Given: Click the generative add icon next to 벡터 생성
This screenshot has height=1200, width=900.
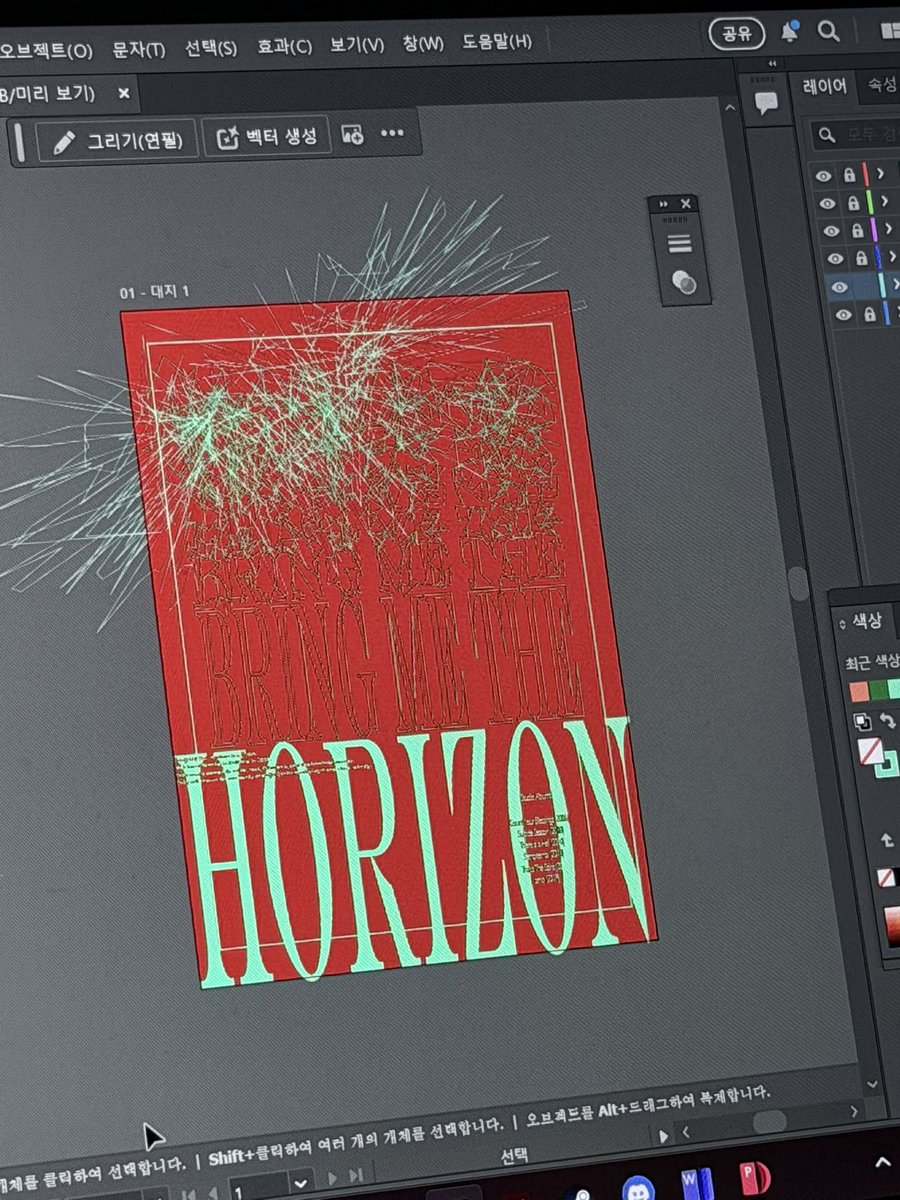Looking at the screenshot, I should tap(352, 134).
